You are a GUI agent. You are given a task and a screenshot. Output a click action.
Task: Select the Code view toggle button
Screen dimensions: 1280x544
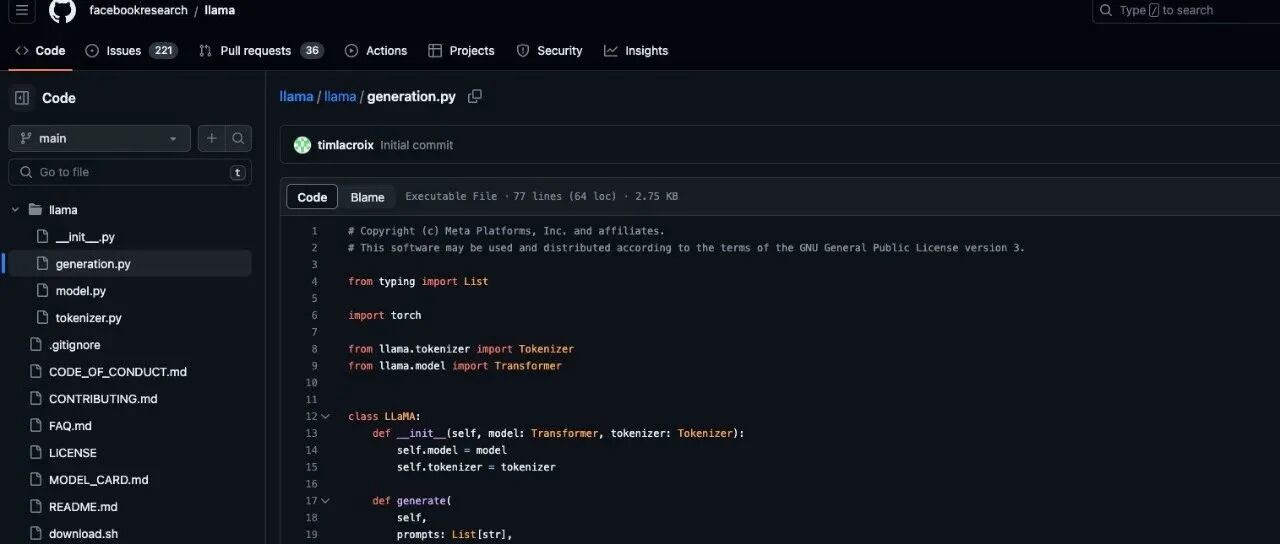312,197
